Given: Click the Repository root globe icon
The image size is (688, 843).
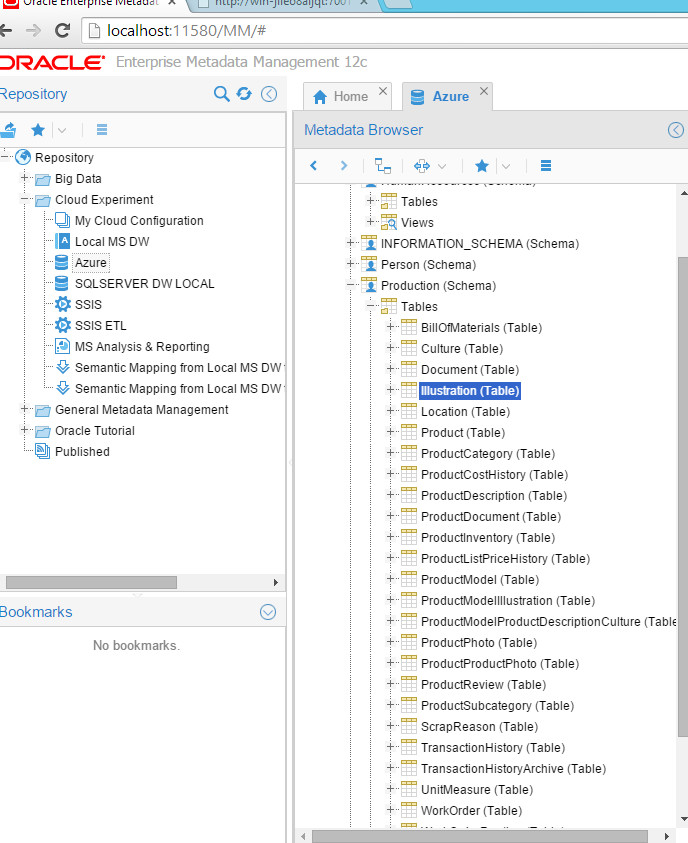Looking at the screenshot, I should click(x=23, y=157).
